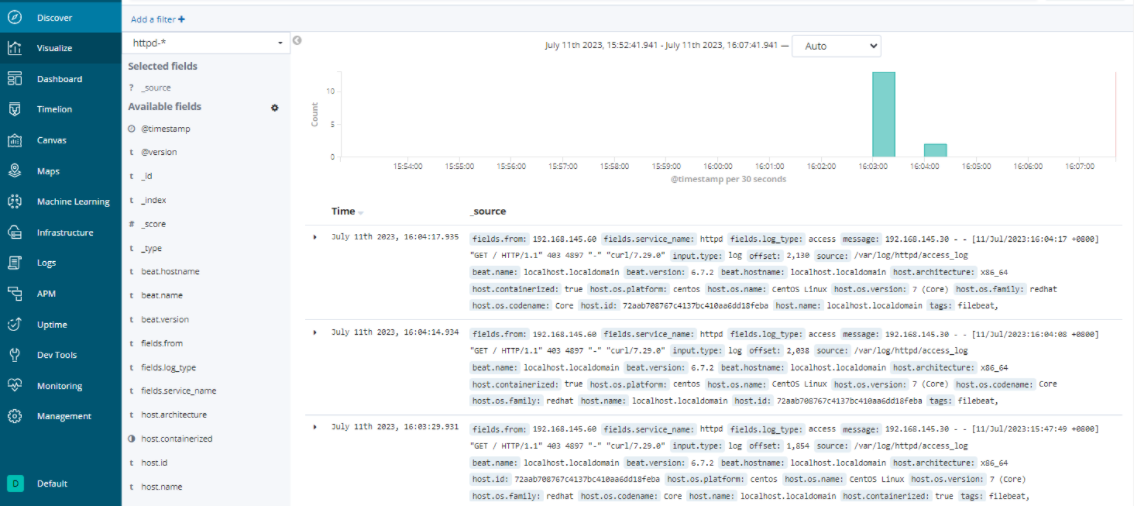Open Monitoring from the sidebar label
This screenshot has width=1137, height=510.
coord(59,386)
